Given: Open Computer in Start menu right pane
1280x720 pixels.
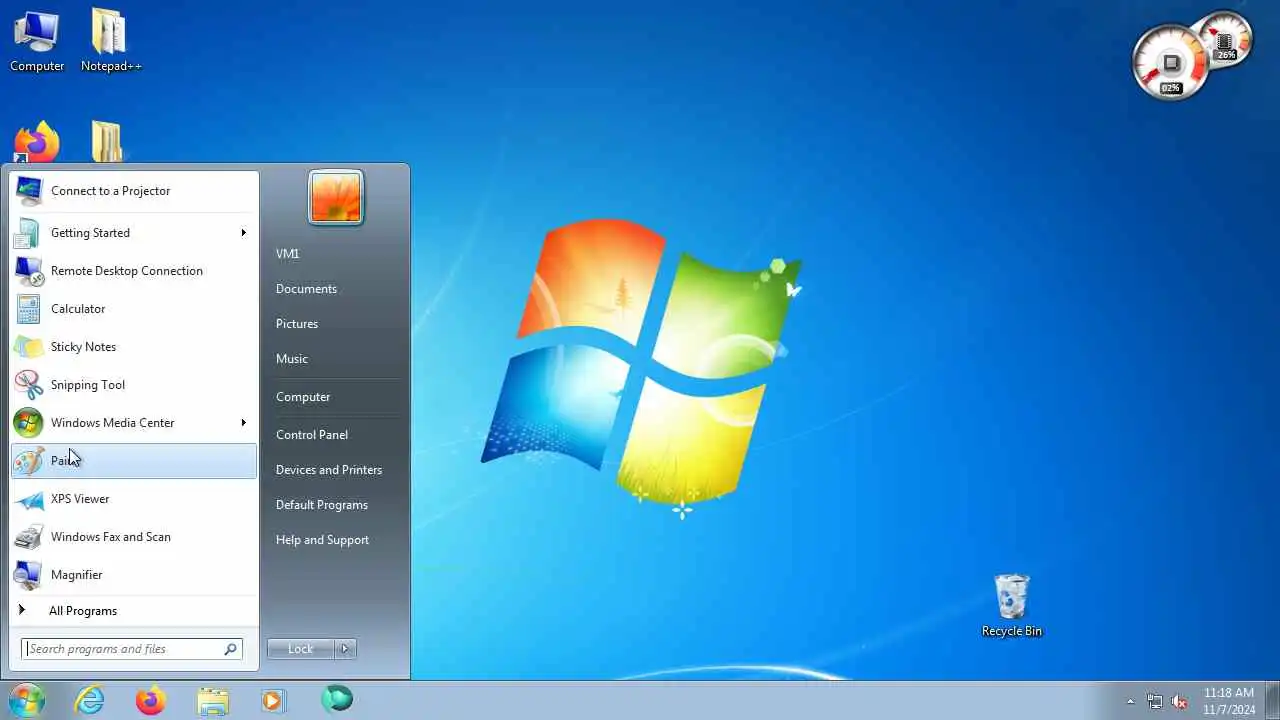Looking at the screenshot, I should [303, 397].
